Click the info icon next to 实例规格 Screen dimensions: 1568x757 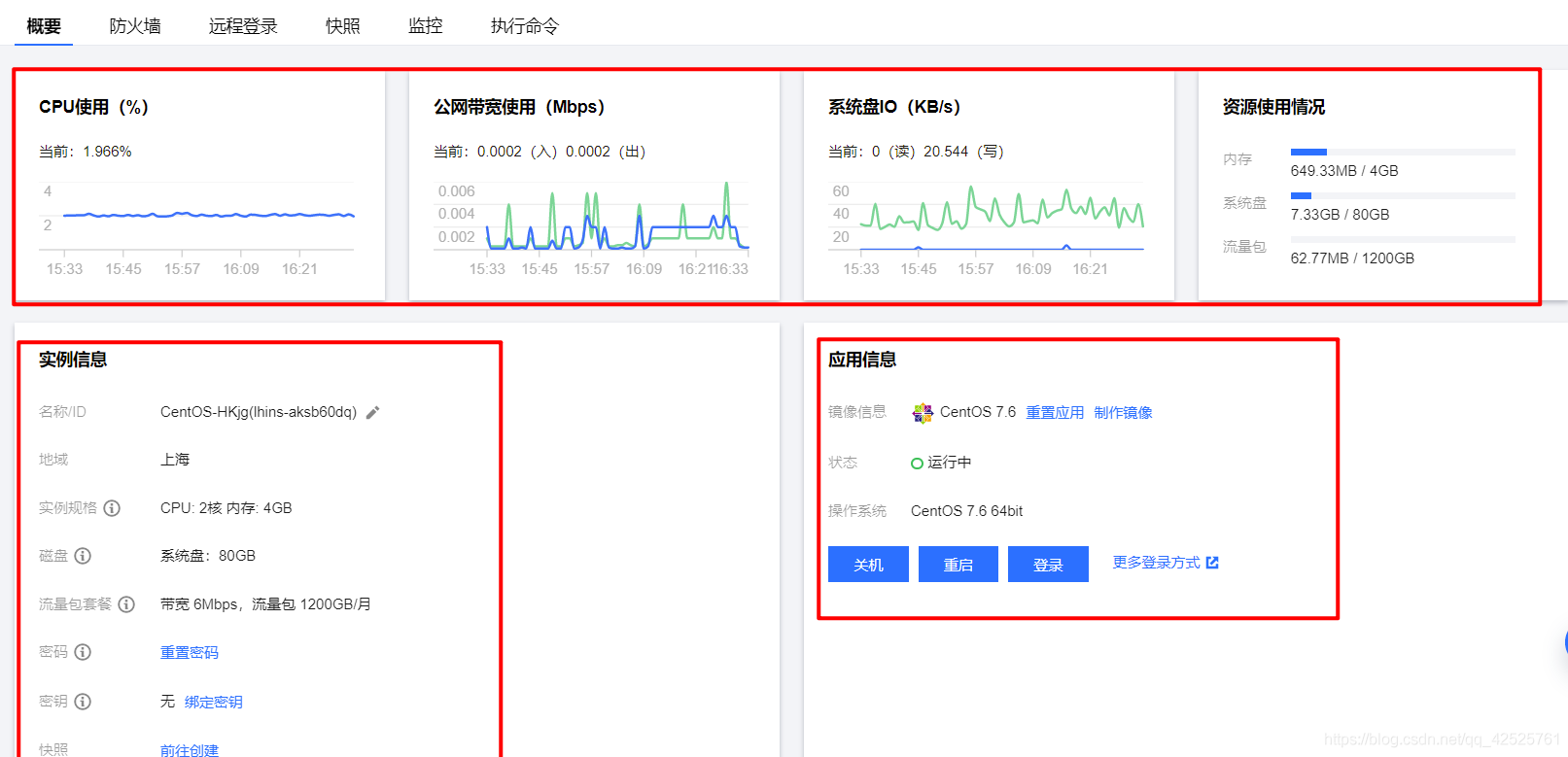112,508
